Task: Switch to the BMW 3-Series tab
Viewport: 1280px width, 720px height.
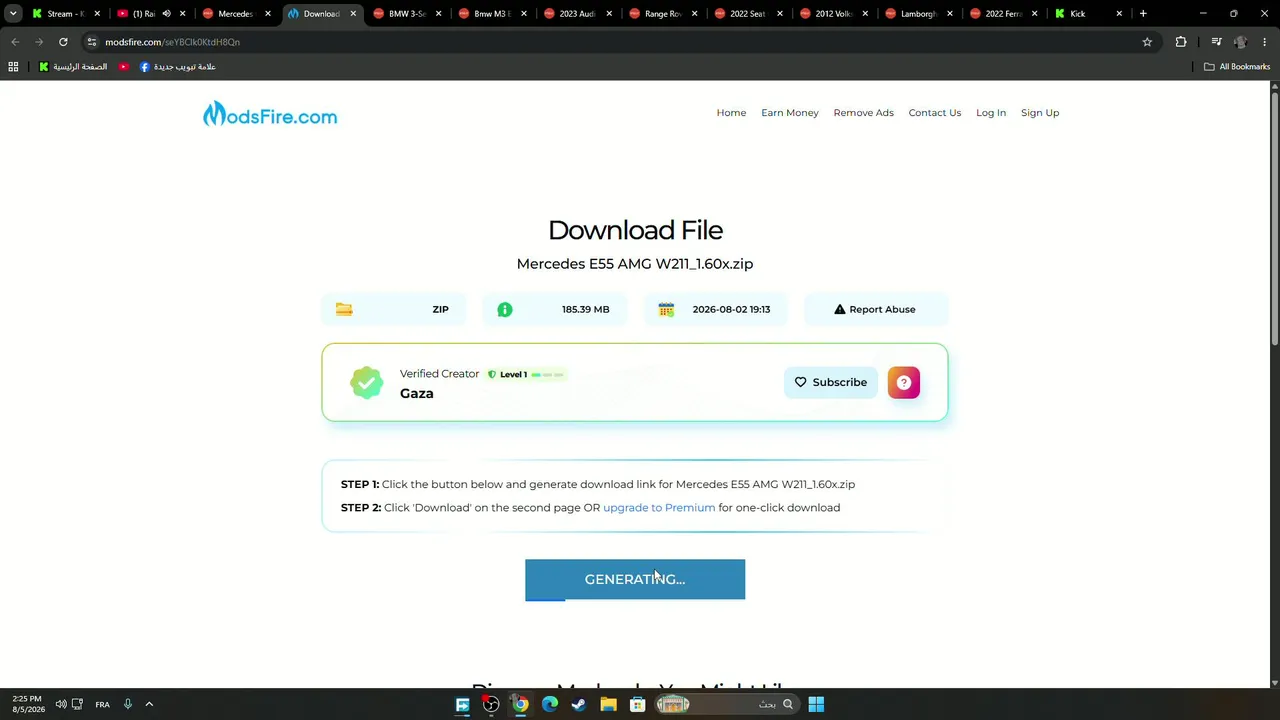Action: [x=406, y=14]
